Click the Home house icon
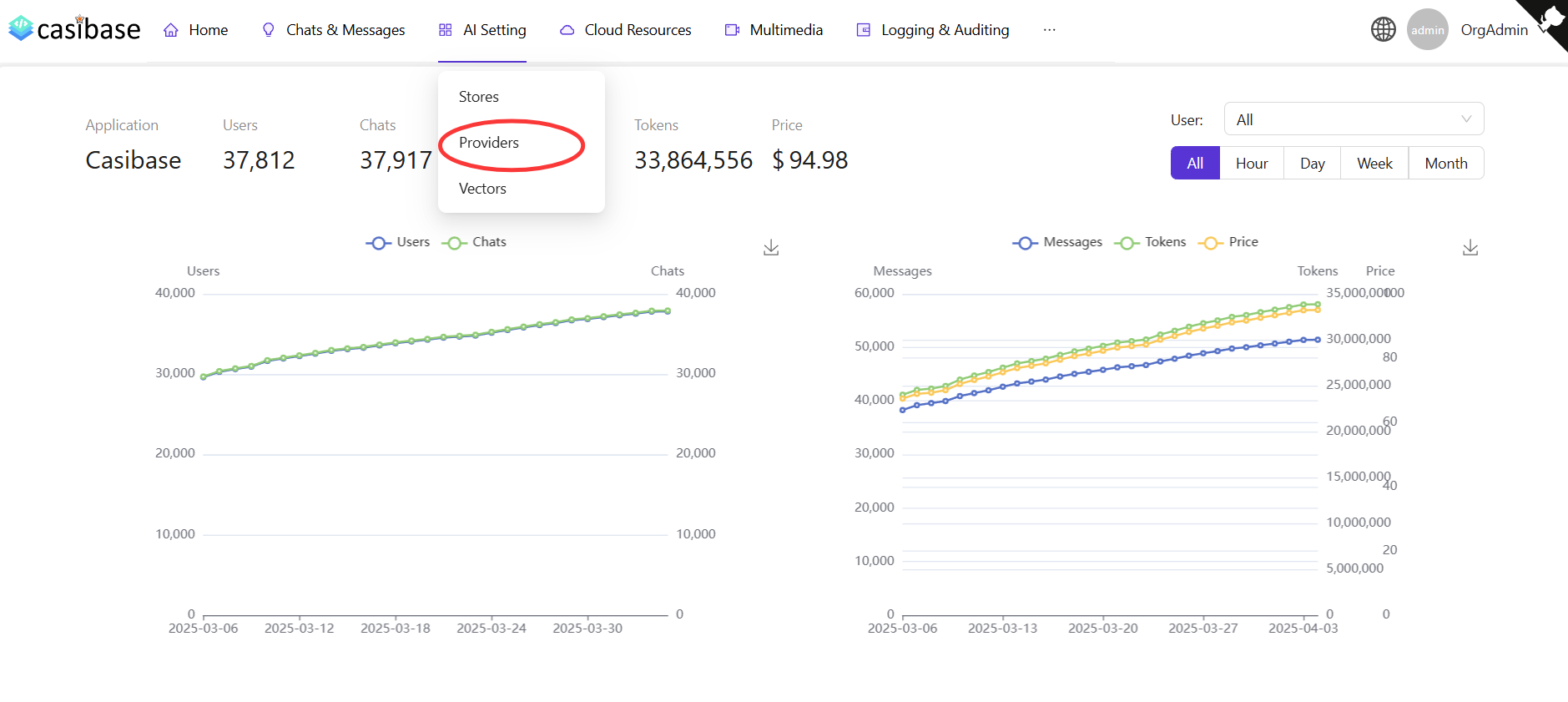This screenshot has width=1568, height=702. [x=171, y=30]
